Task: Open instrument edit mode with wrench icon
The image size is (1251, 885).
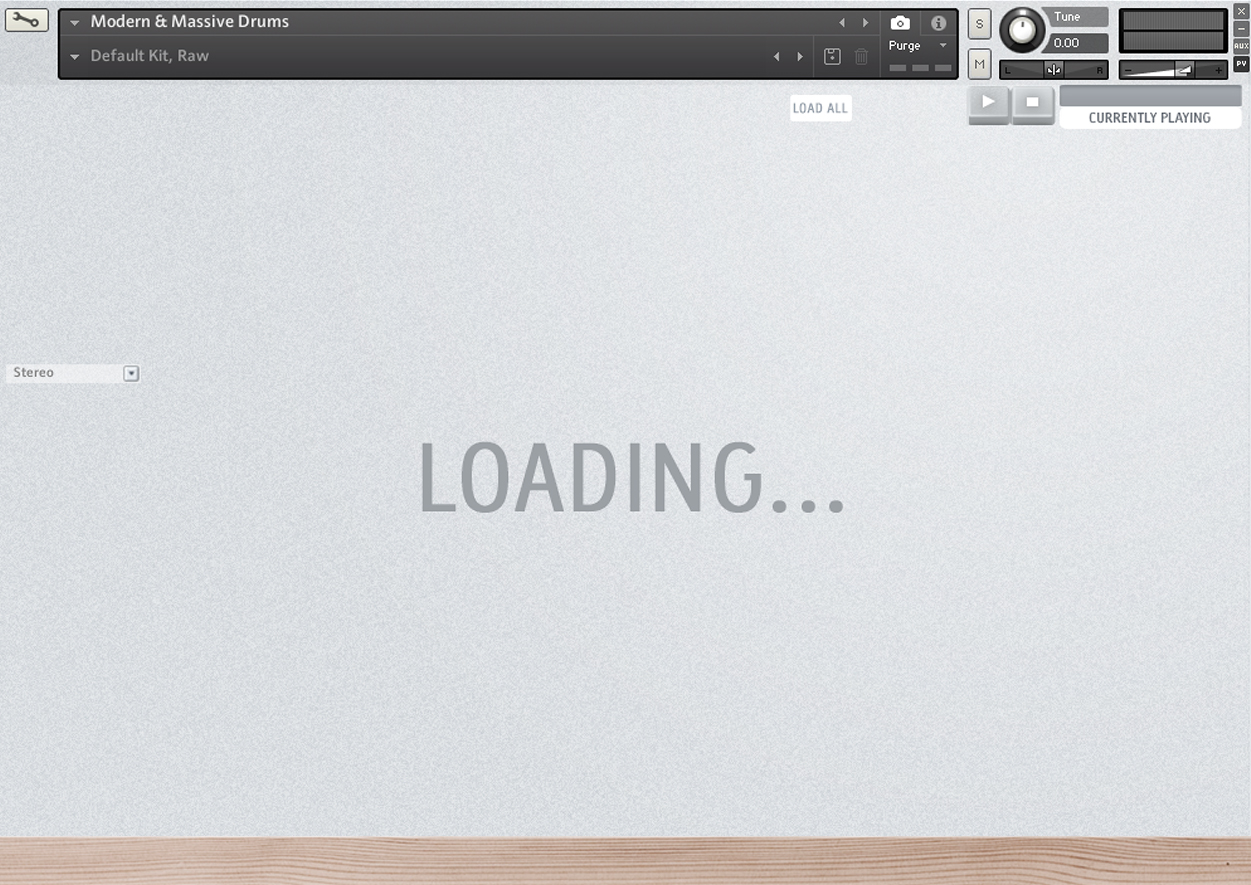Action: point(26,20)
